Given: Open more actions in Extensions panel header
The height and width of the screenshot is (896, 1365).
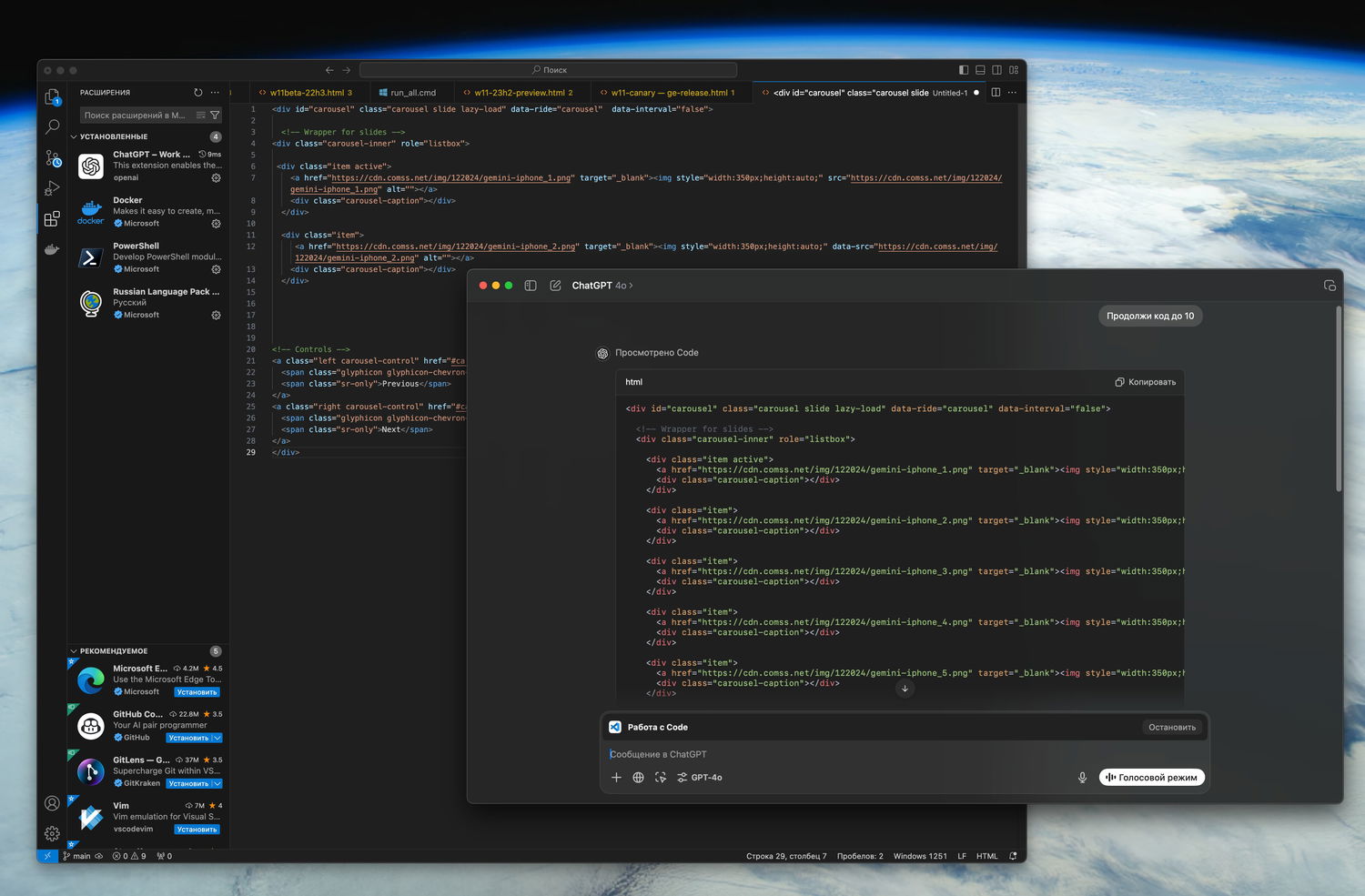Looking at the screenshot, I should tap(215, 93).
